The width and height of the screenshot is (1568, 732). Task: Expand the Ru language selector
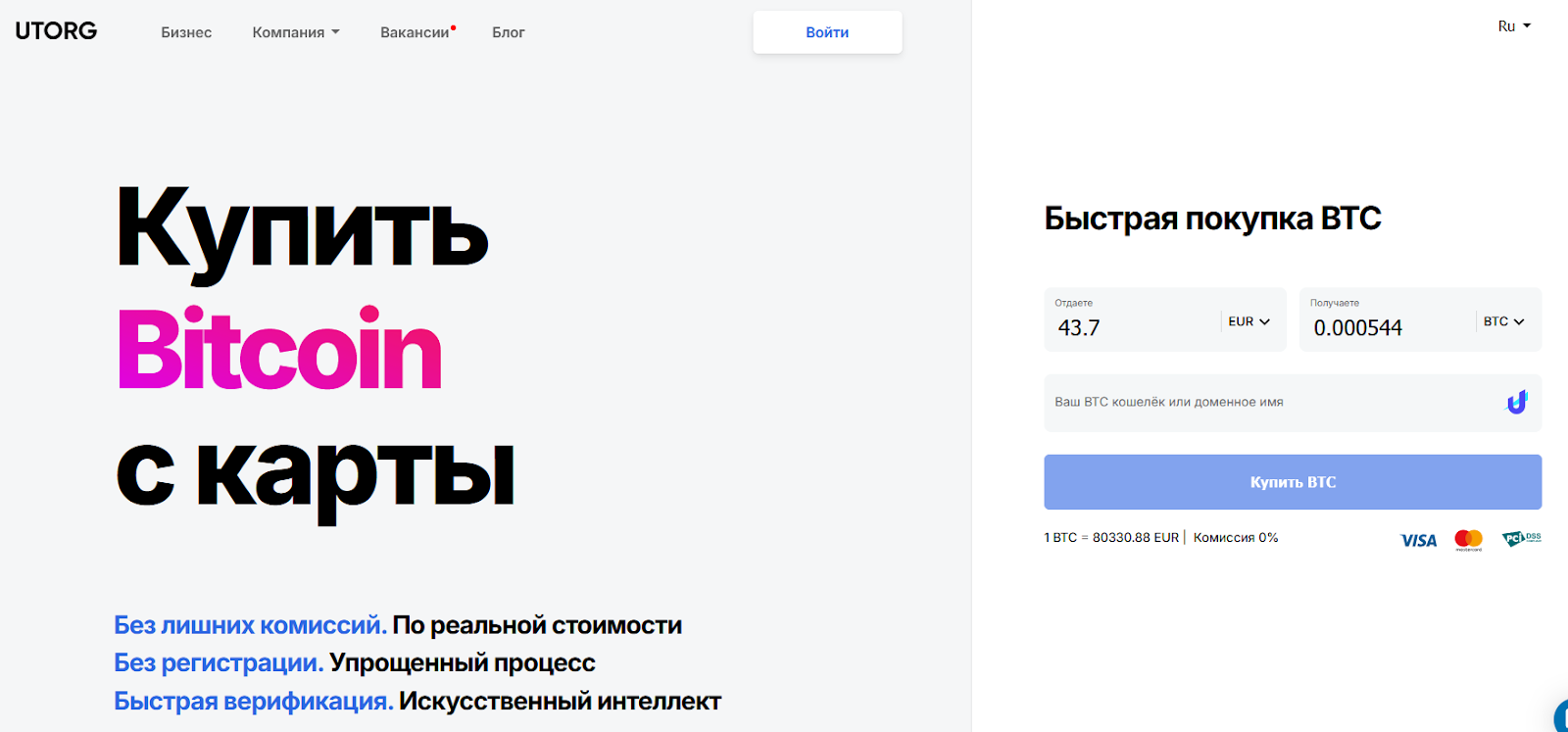point(1514,26)
